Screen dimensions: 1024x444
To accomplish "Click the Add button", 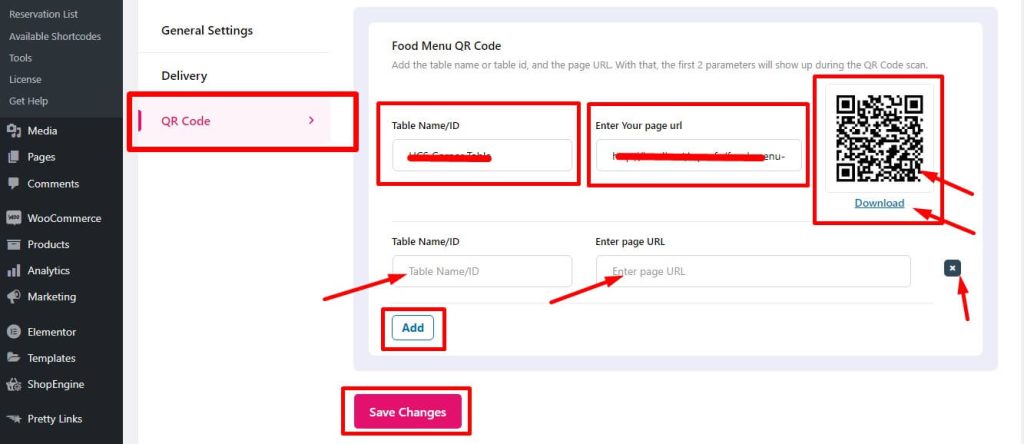I will coord(413,328).
